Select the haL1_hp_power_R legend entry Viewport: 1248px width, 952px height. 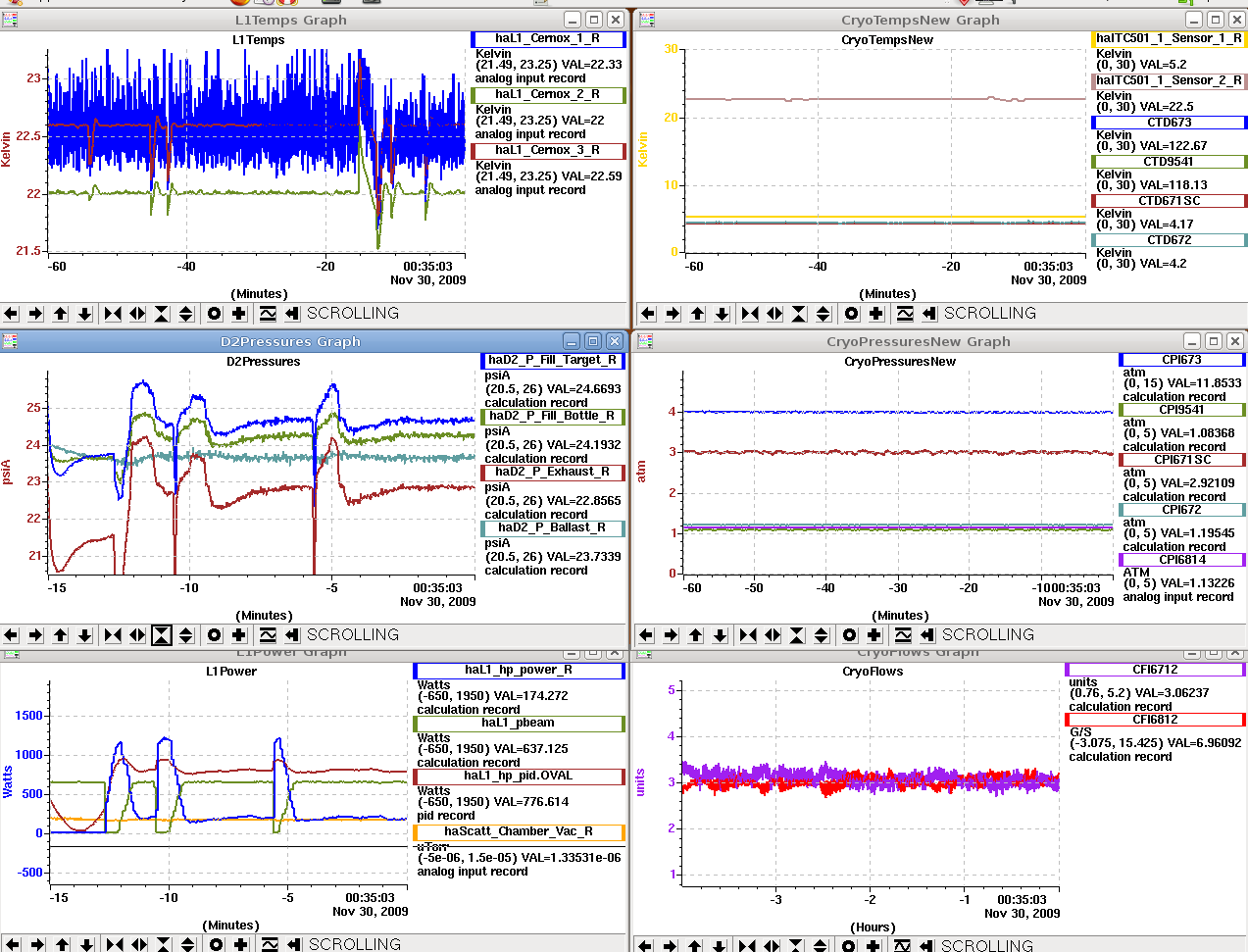519,671
